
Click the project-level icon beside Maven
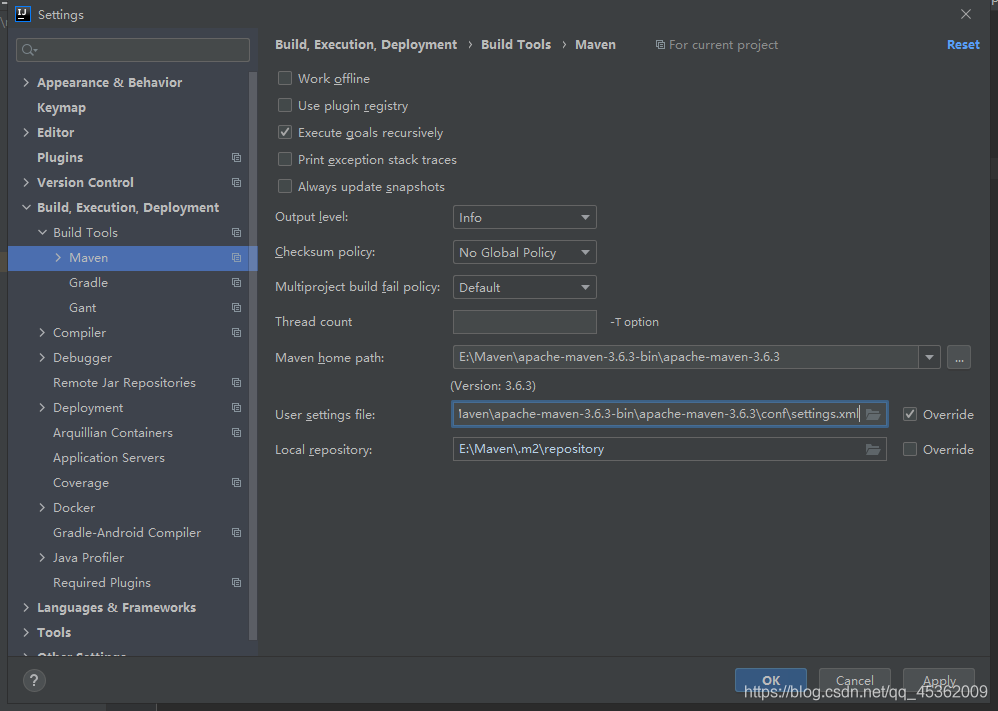(236, 258)
